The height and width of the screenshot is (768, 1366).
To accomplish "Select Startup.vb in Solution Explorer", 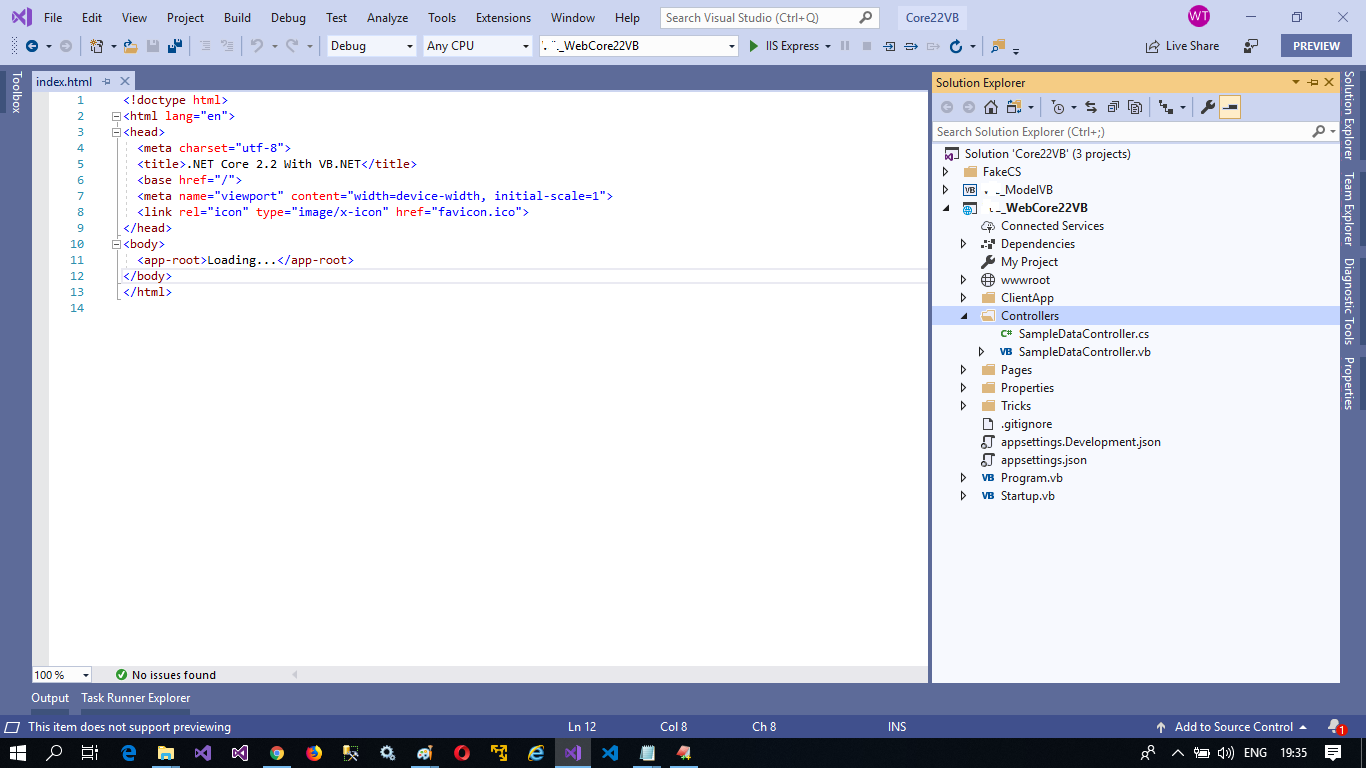I will point(1027,496).
